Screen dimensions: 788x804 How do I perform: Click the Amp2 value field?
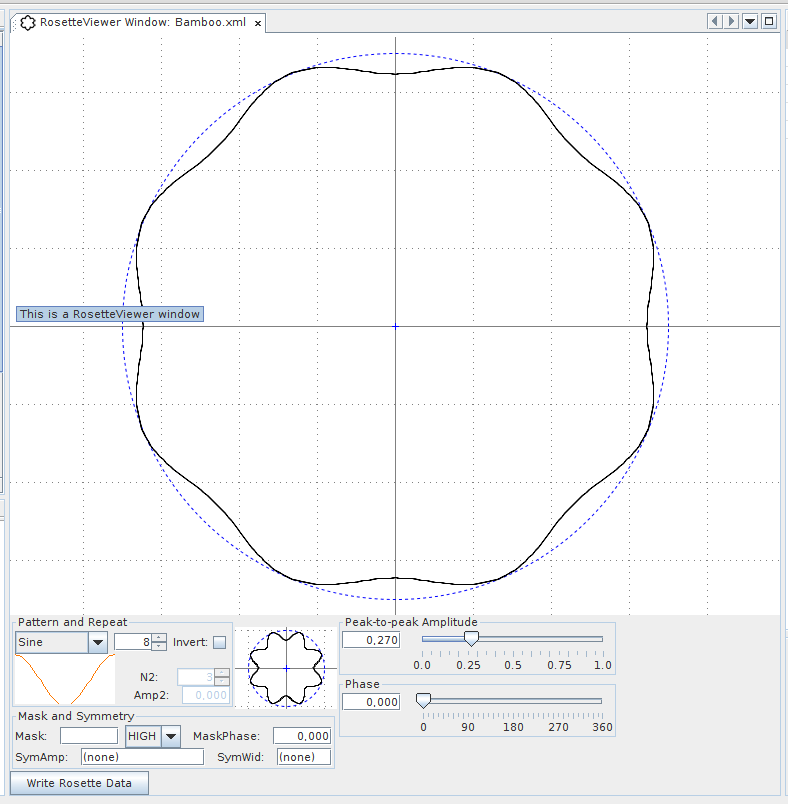pyautogui.click(x=205, y=695)
